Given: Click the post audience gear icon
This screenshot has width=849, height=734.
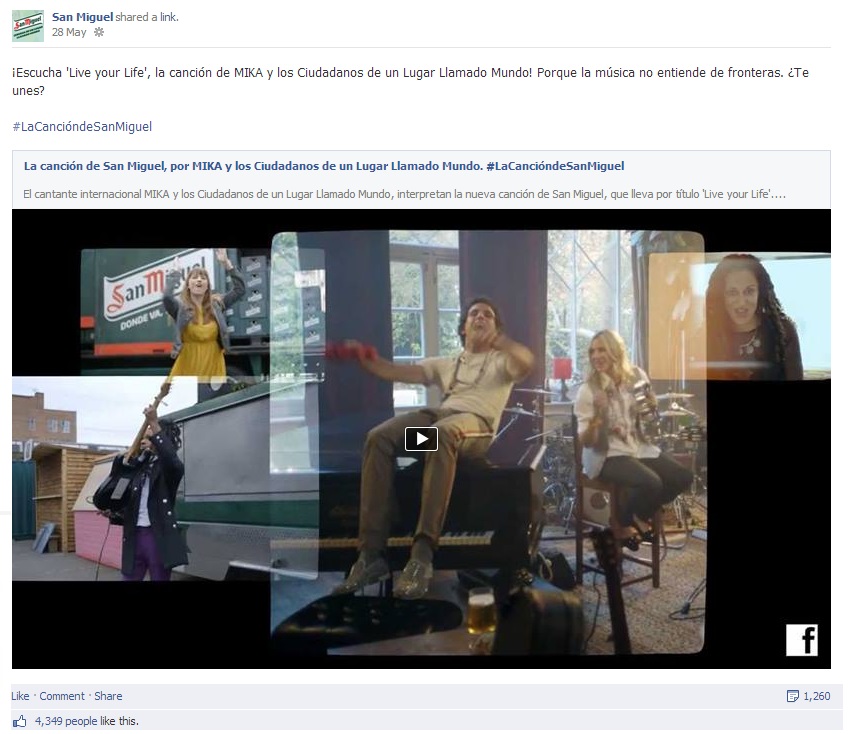Looking at the screenshot, I should [x=99, y=32].
